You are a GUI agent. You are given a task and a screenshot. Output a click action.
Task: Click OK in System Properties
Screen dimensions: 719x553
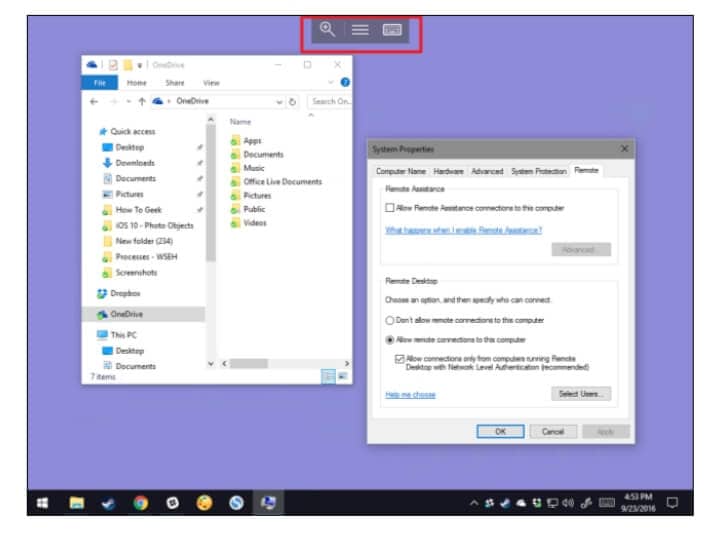coord(500,431)
